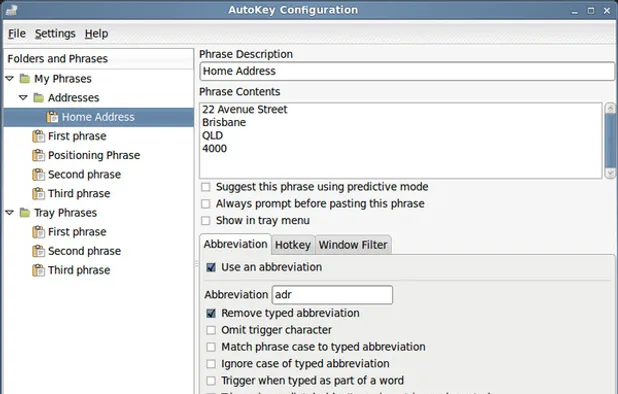Enable Match phrase case to typed abbreviation

coord(211,347)
